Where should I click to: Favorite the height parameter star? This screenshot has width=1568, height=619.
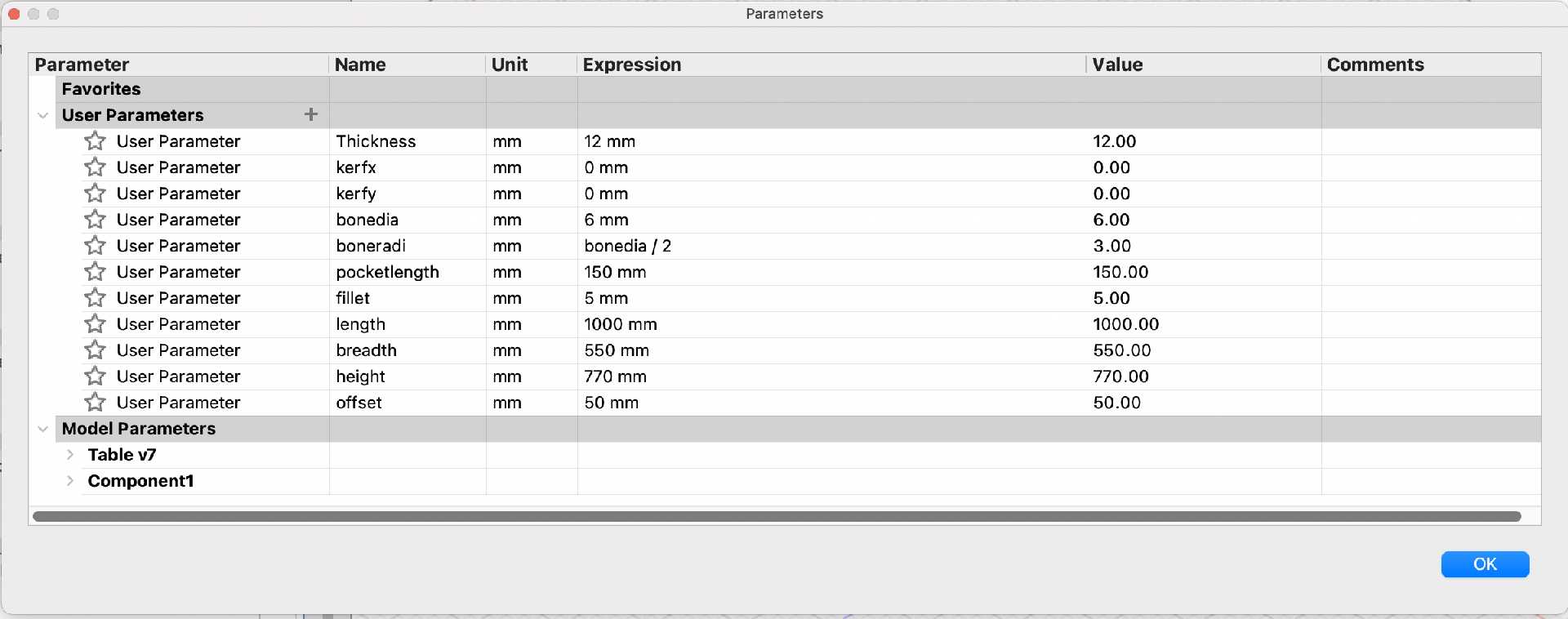coord(95,376)
